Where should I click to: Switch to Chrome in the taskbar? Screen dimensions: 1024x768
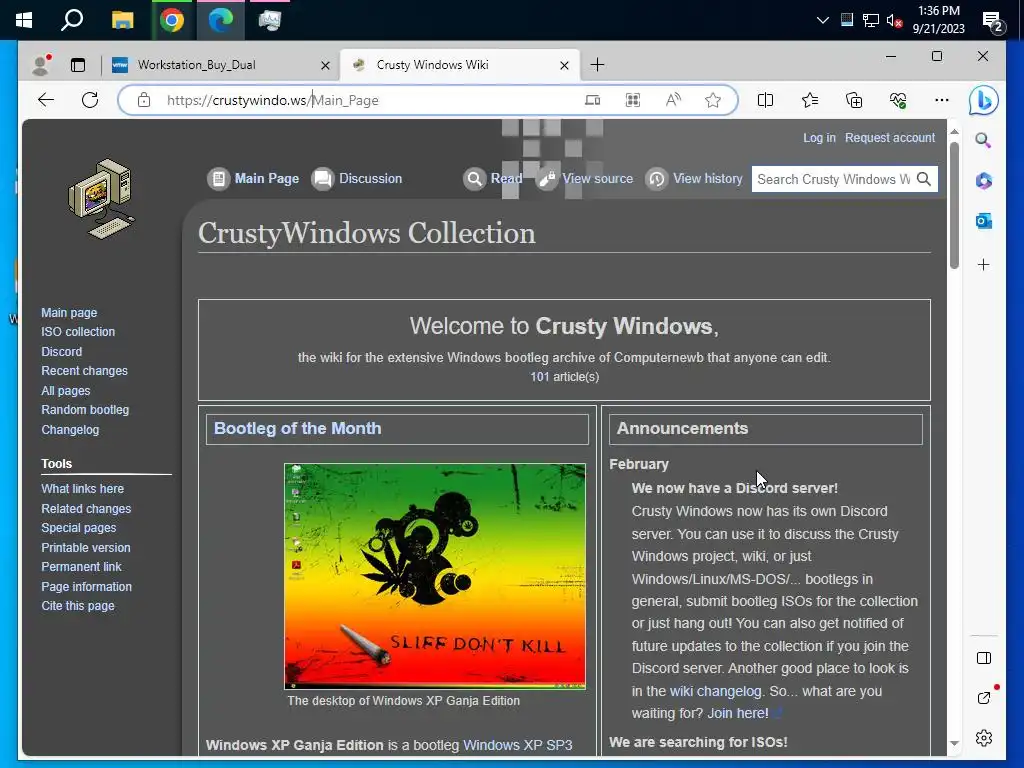pyautogui.click(x=172, y=20)
